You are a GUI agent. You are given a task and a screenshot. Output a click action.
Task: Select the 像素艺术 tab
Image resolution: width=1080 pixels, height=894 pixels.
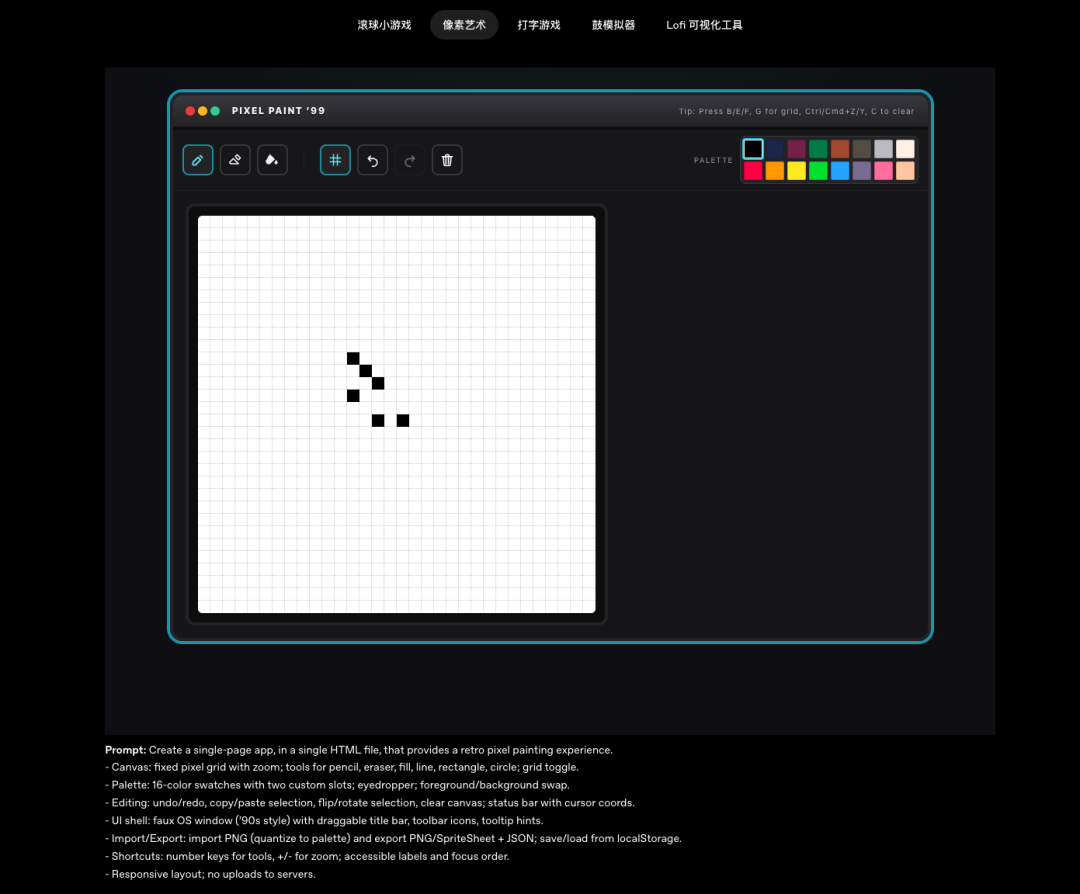click(x=464, y=25)
